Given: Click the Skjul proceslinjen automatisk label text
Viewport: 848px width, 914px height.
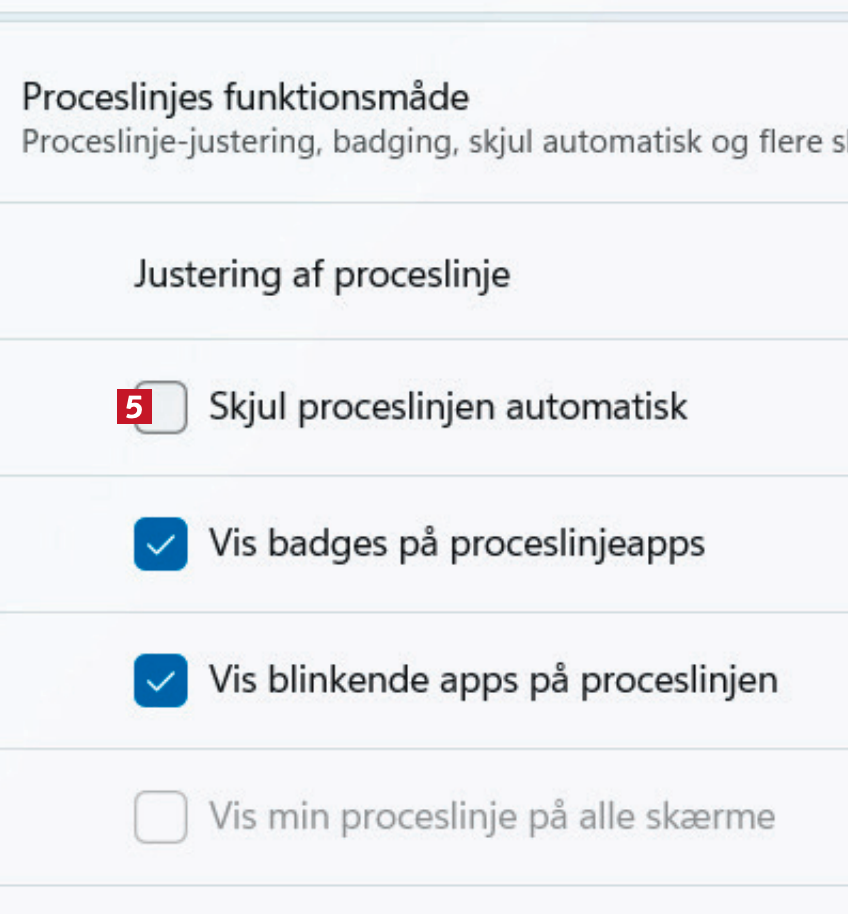Looking at the screenshot, I should 448,407.
